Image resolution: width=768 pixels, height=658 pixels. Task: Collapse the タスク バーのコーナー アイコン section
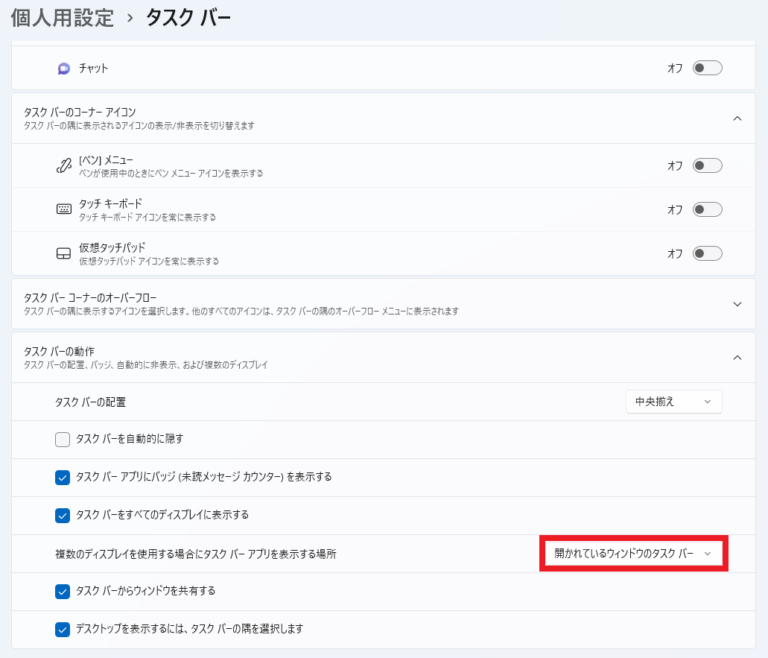coord(737,118)
